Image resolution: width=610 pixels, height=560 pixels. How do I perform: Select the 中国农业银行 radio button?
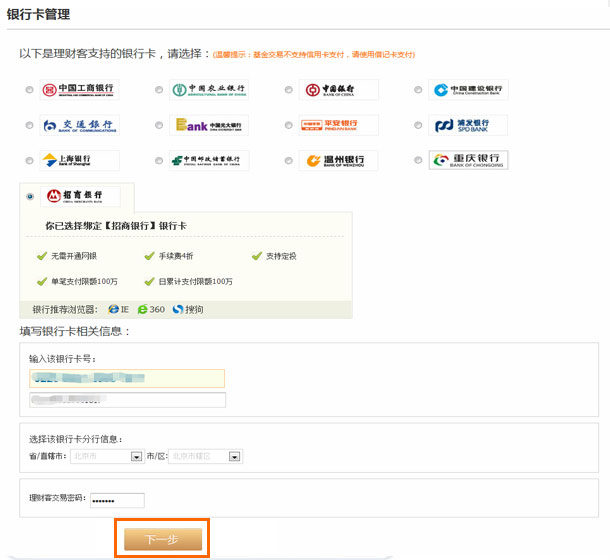tap(159, 90)
